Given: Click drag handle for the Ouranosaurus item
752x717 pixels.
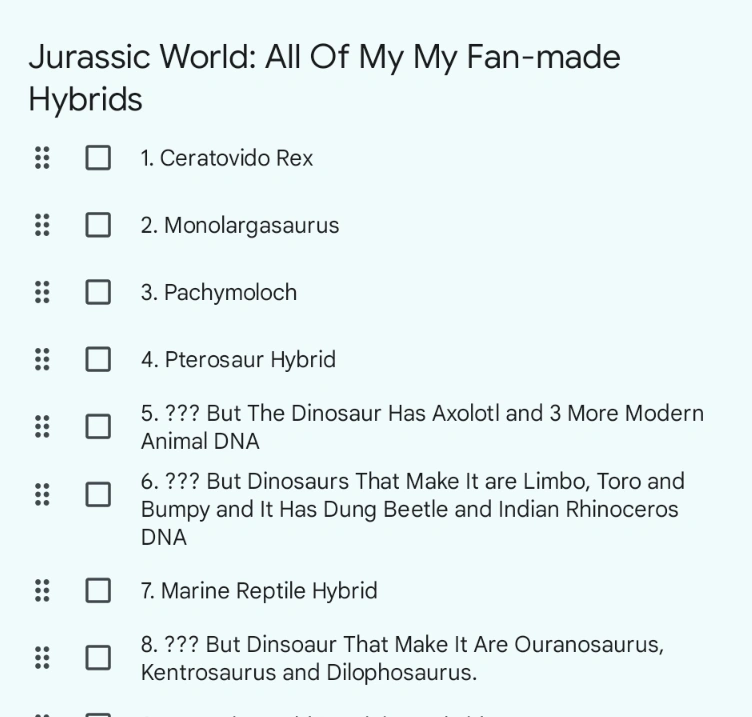Looking at the screenshot, I should (41, 657).
